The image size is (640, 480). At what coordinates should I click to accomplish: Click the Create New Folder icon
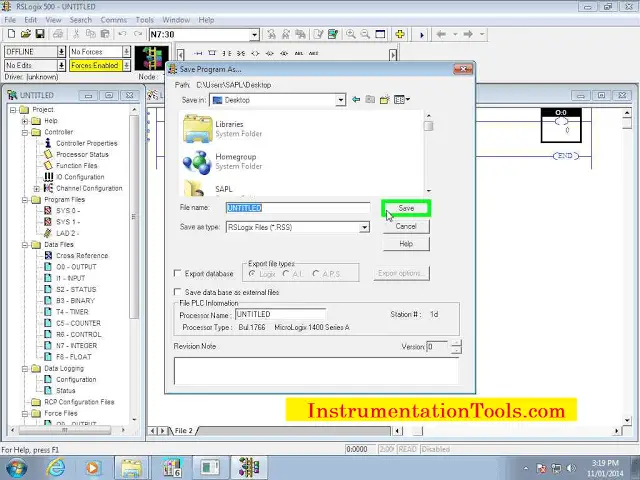point(384,99)
